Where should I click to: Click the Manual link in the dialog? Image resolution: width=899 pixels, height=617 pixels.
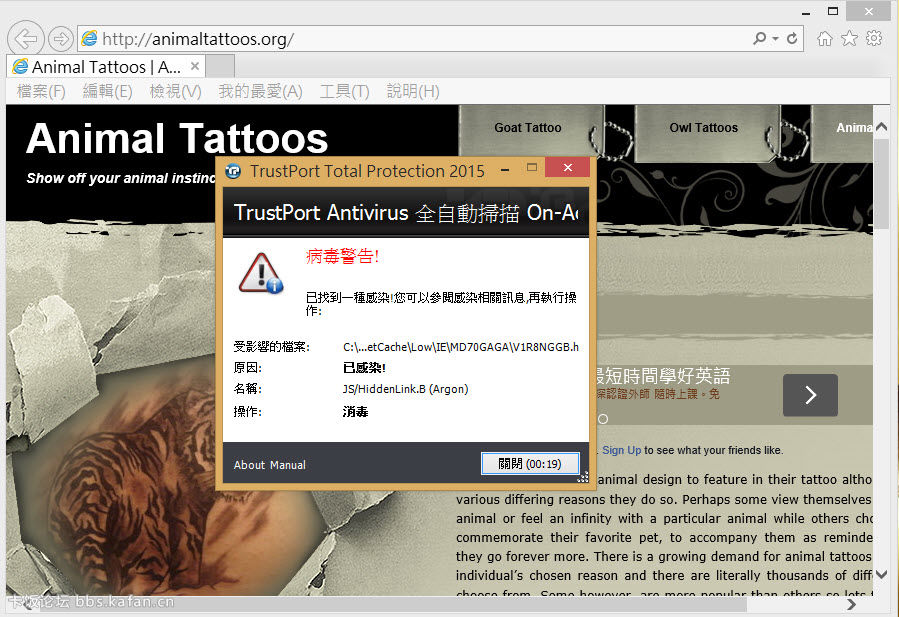tap(288, 465)
